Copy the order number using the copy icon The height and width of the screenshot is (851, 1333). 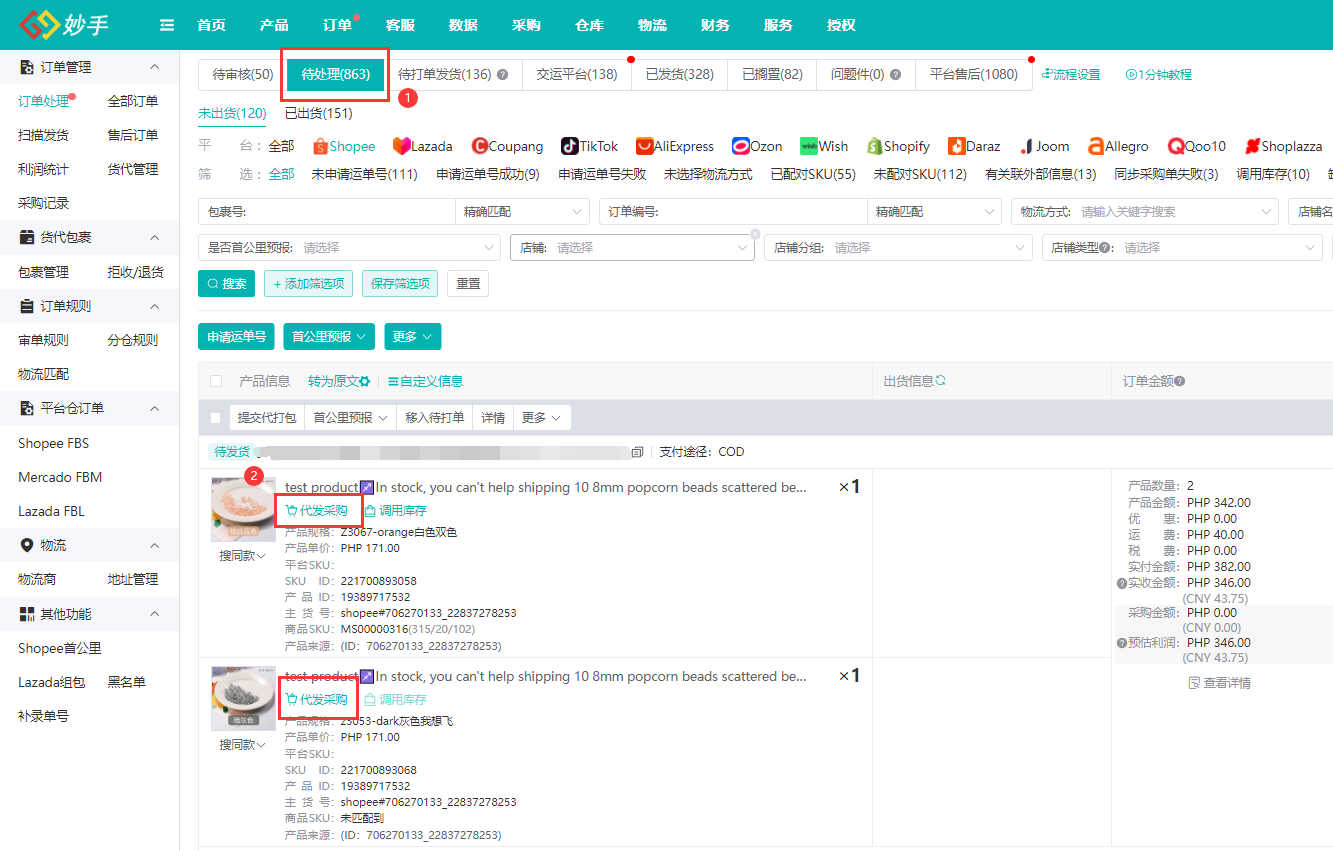coord(637,451)
